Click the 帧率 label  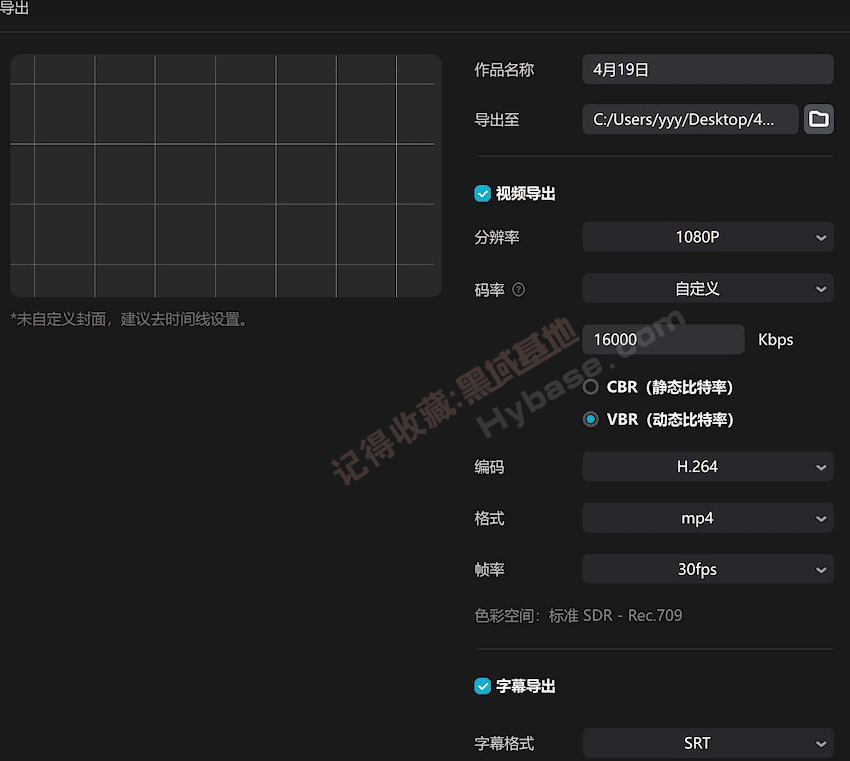click(x=489, y=570)
